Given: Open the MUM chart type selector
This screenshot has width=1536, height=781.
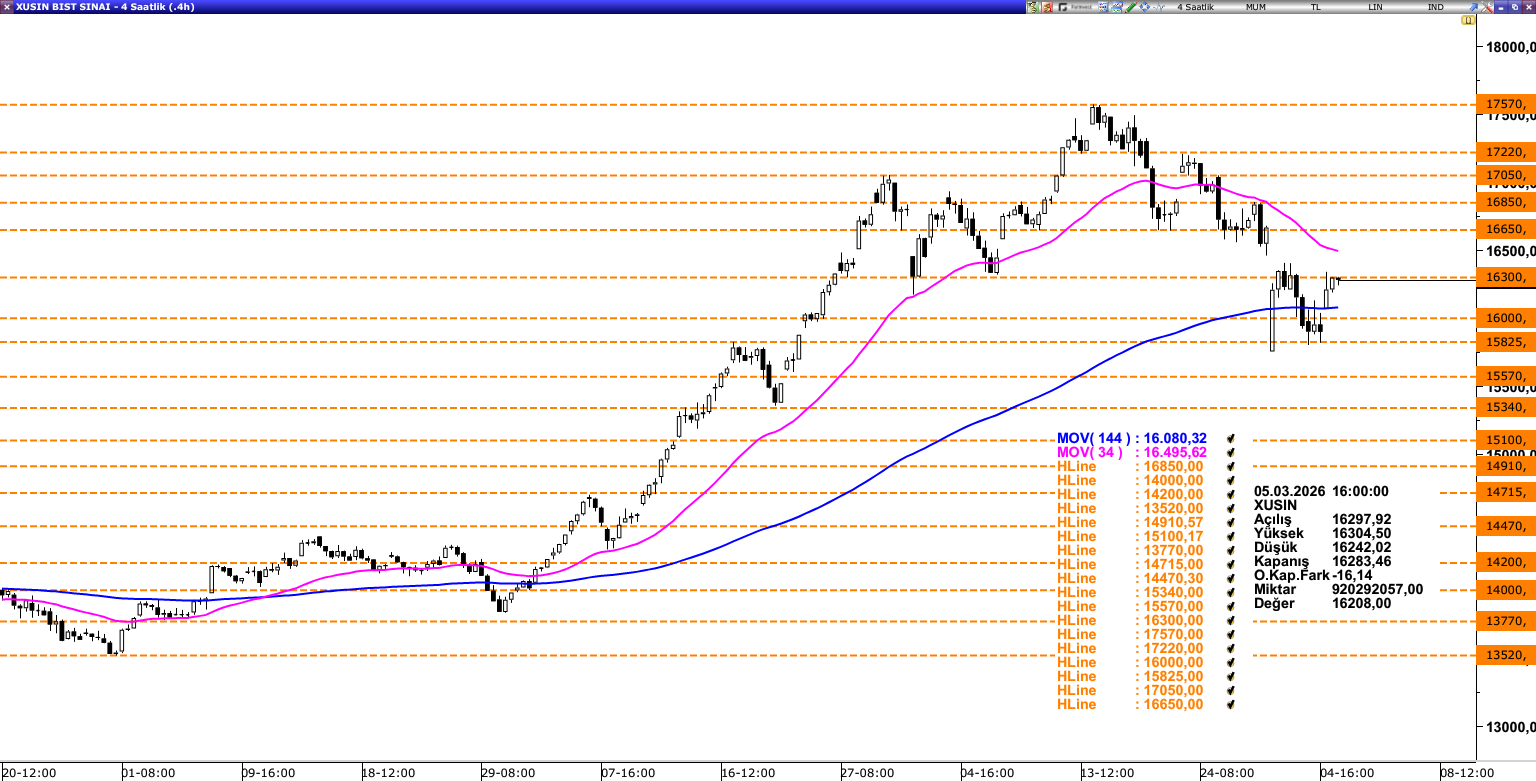Looking at the screenshot, I should click(1255, 7).
